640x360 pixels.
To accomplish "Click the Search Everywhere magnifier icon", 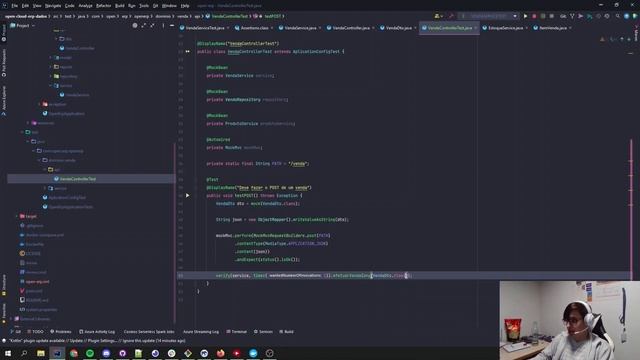I will click(x=618, y=16).
